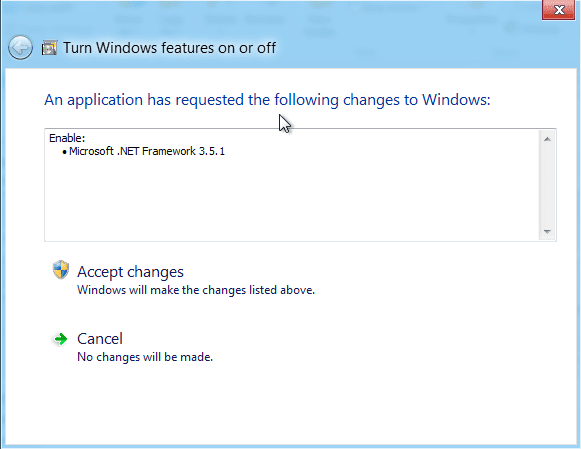Click the Windows Features title icon
The width and height of the screenshot is (581, 449).
49,48
